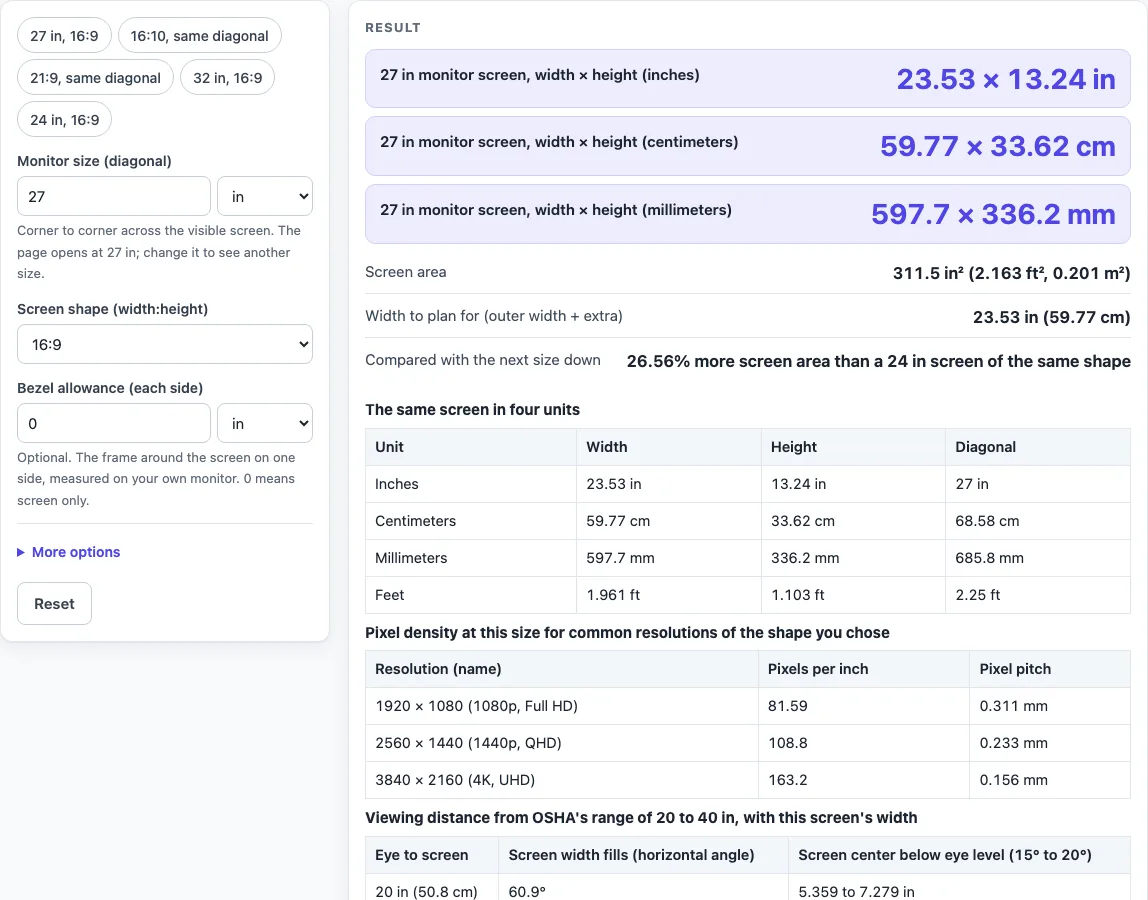Click the "597.7 × 336.2 mm" result value
This screenshot has height=900, width=1148.
tap(994, 215)
